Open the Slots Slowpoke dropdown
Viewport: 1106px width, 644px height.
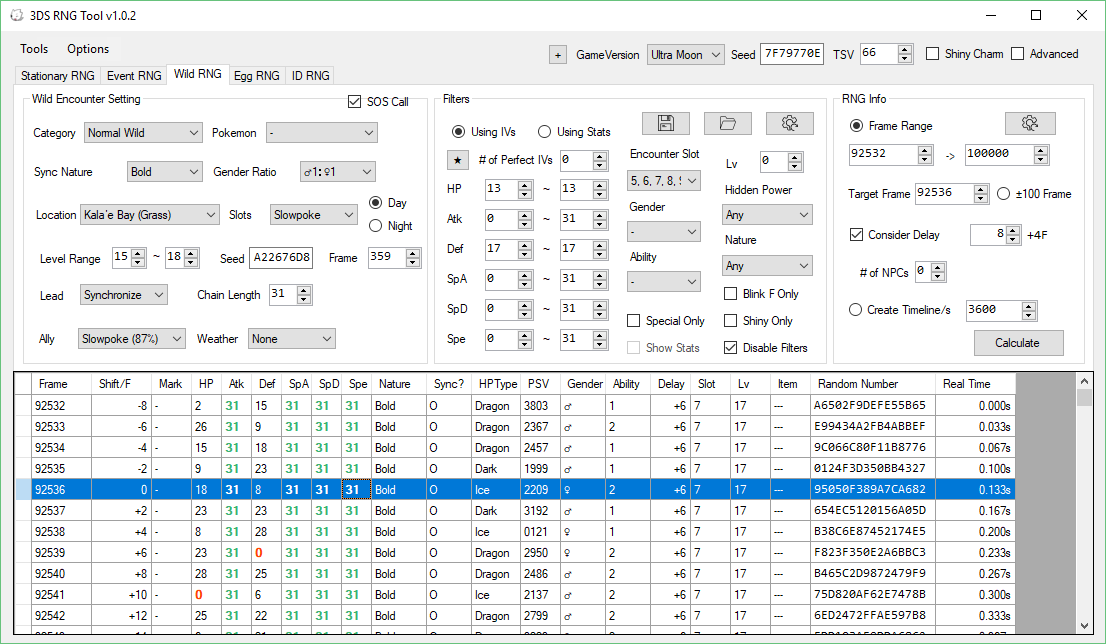pyautogui.click(x=314, y=214)
